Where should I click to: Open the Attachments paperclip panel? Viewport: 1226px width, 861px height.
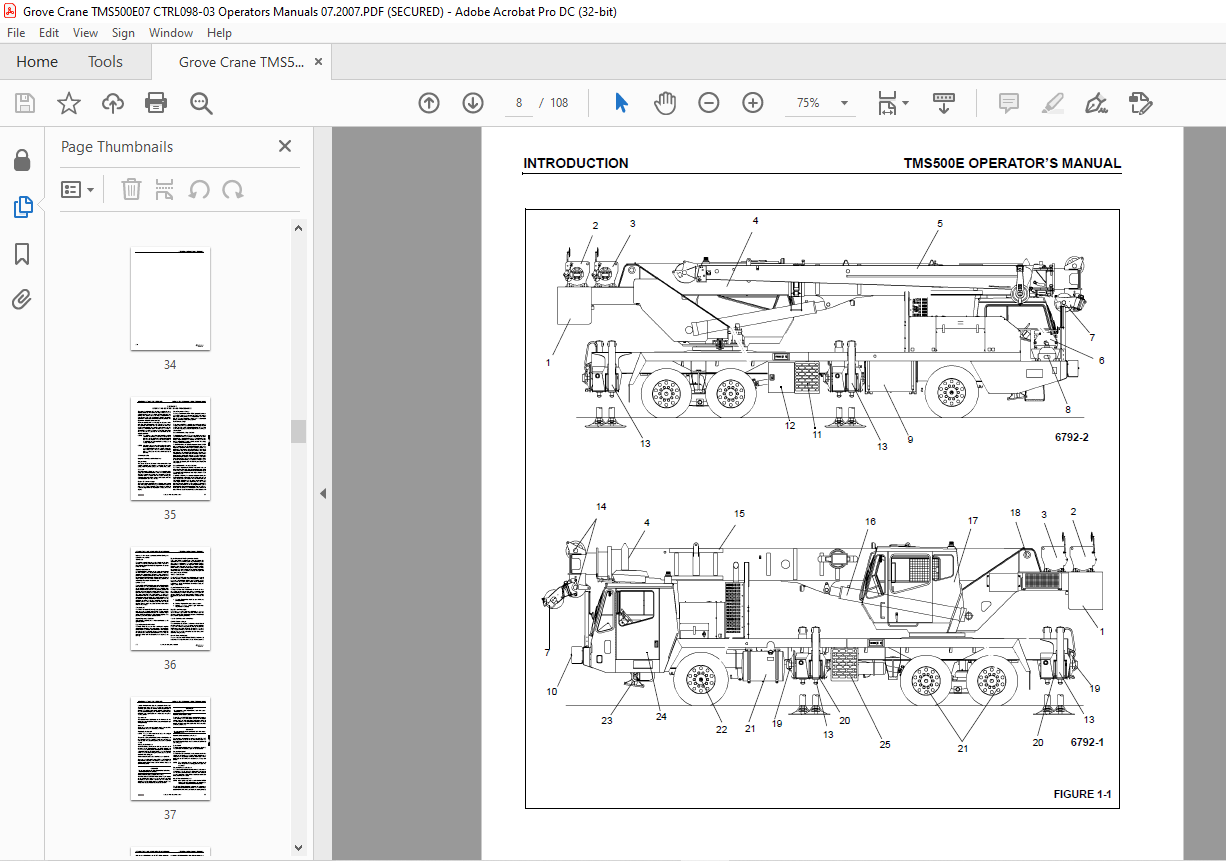22,299
